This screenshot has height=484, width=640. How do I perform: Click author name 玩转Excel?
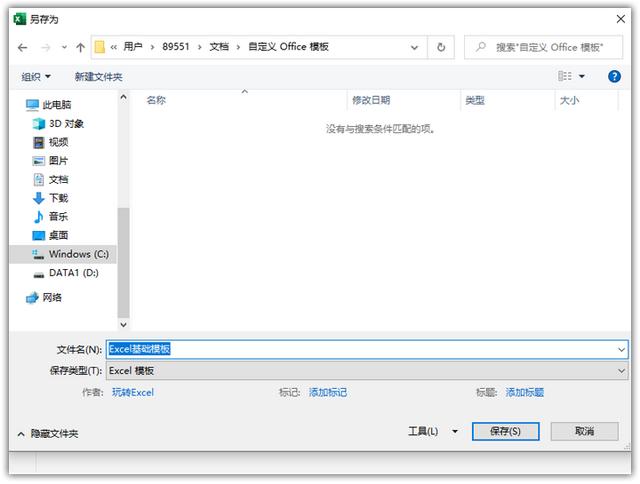point(133,393)
